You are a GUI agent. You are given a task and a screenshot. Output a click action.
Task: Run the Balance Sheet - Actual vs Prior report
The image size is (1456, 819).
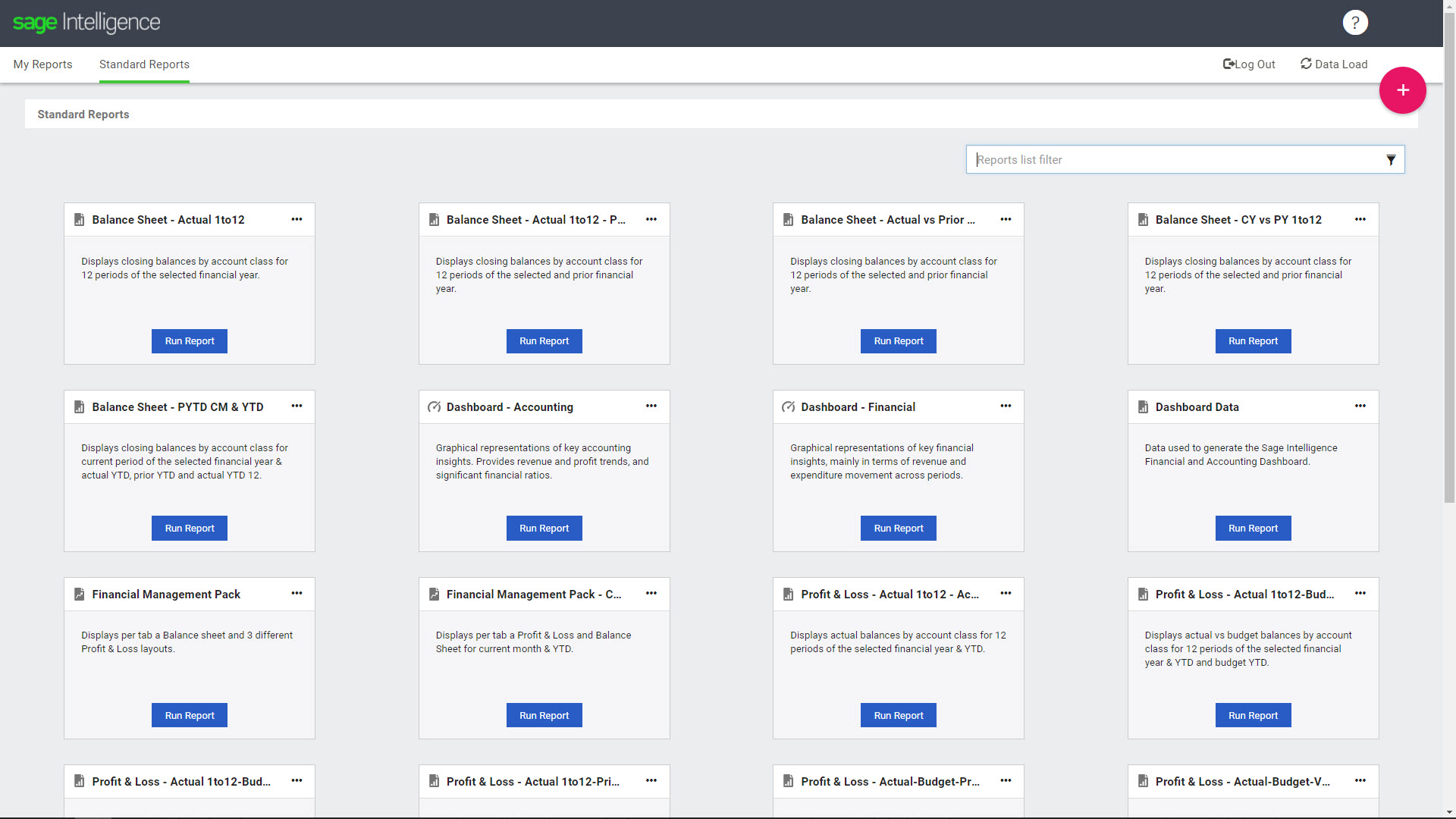[899, 341]
